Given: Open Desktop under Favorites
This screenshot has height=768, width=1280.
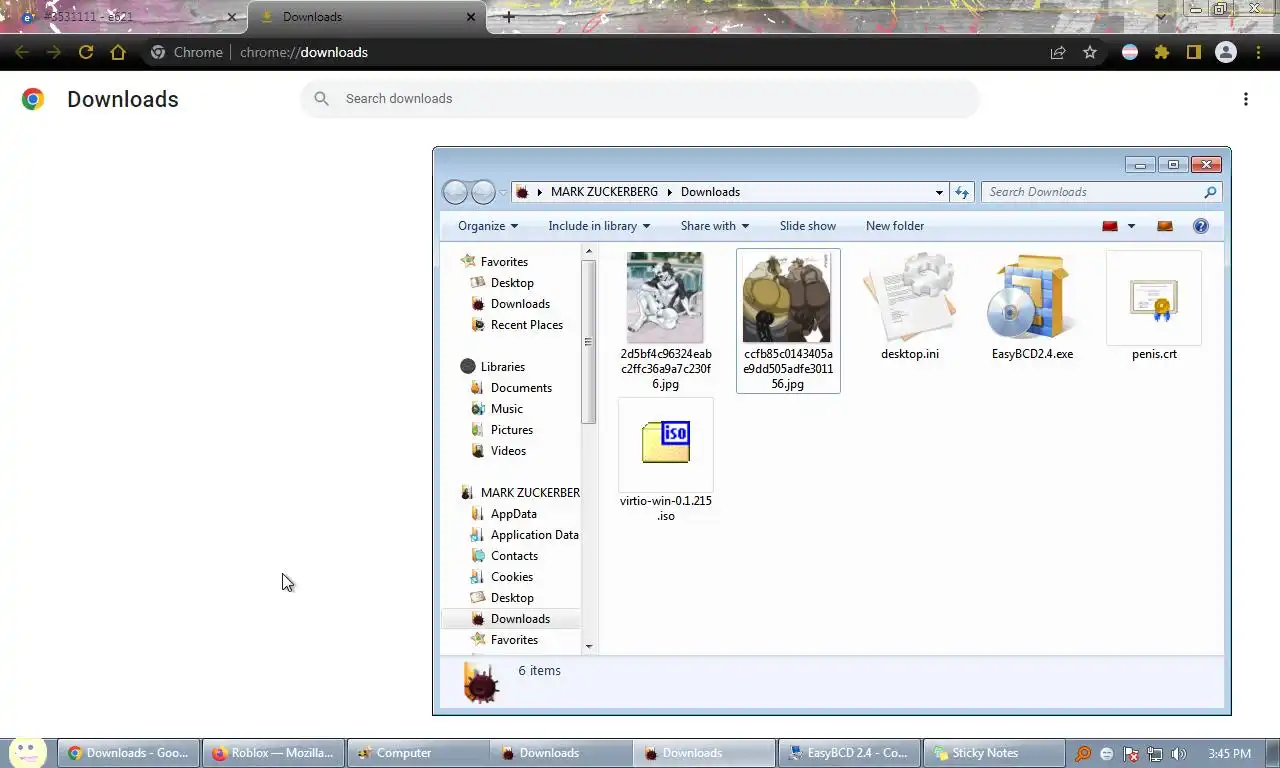Looking at the screenshot, I should point(512,283).
